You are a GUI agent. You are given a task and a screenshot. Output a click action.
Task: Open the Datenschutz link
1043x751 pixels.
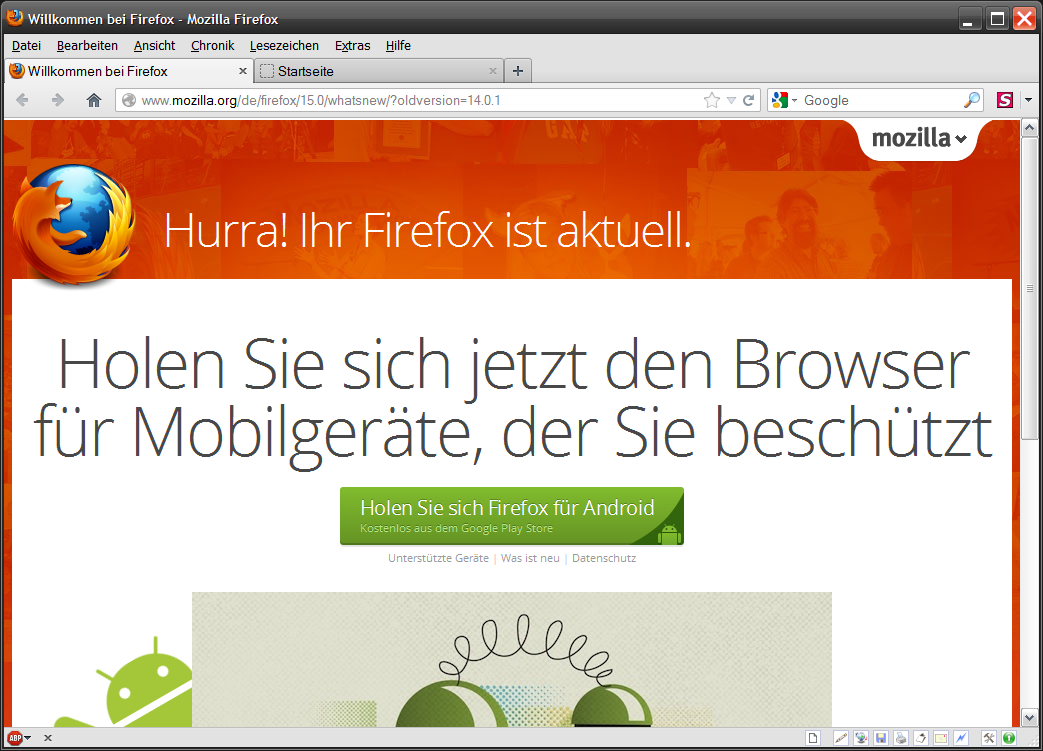[x=604, y=558]
